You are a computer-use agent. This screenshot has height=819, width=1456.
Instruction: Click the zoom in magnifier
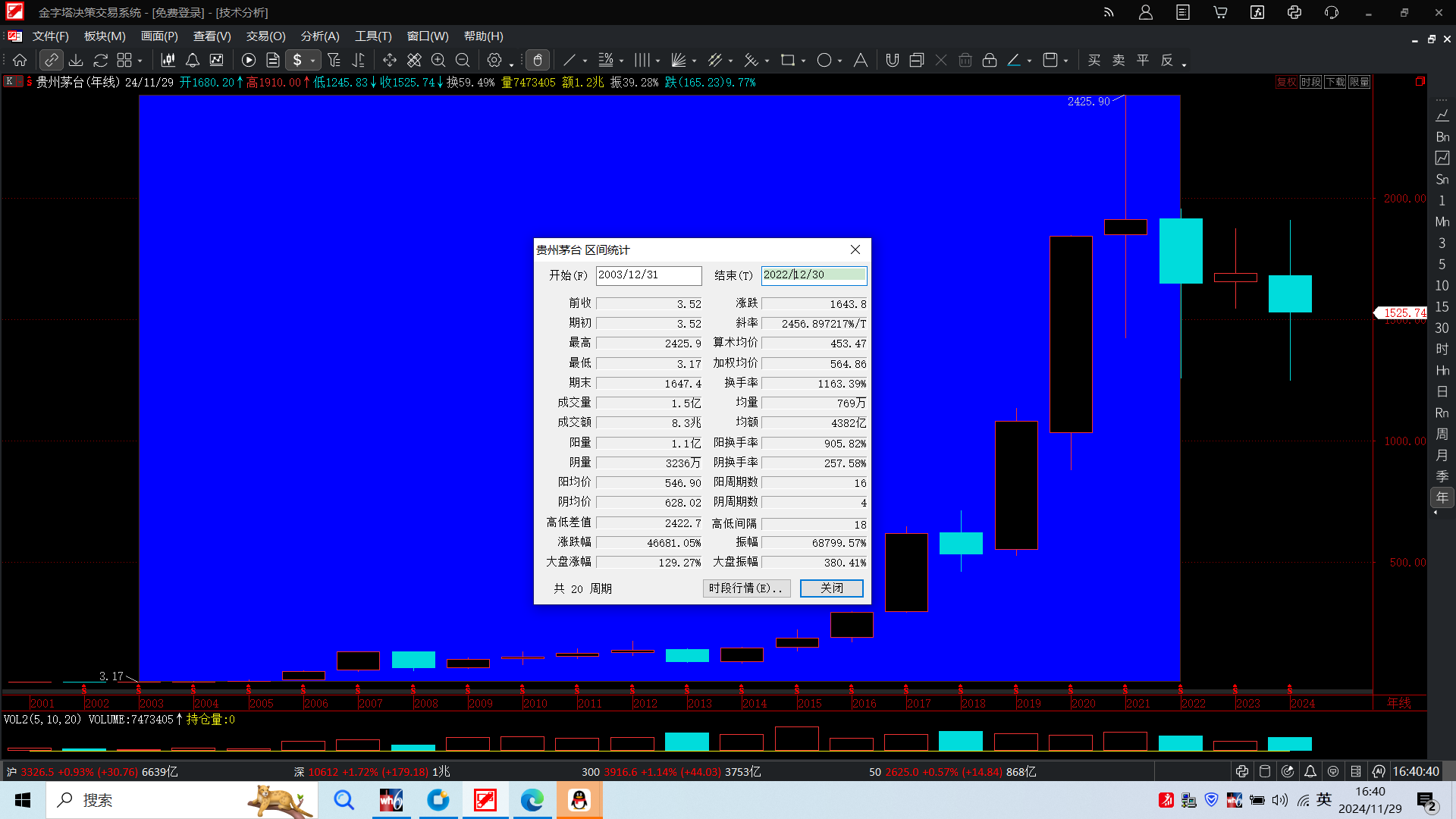pos(438,60)
